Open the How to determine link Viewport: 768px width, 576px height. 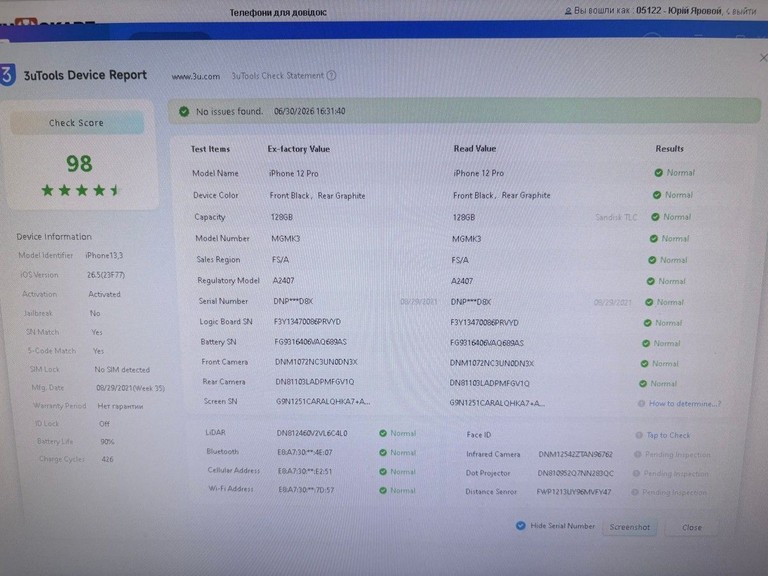(x=685, y=404)
